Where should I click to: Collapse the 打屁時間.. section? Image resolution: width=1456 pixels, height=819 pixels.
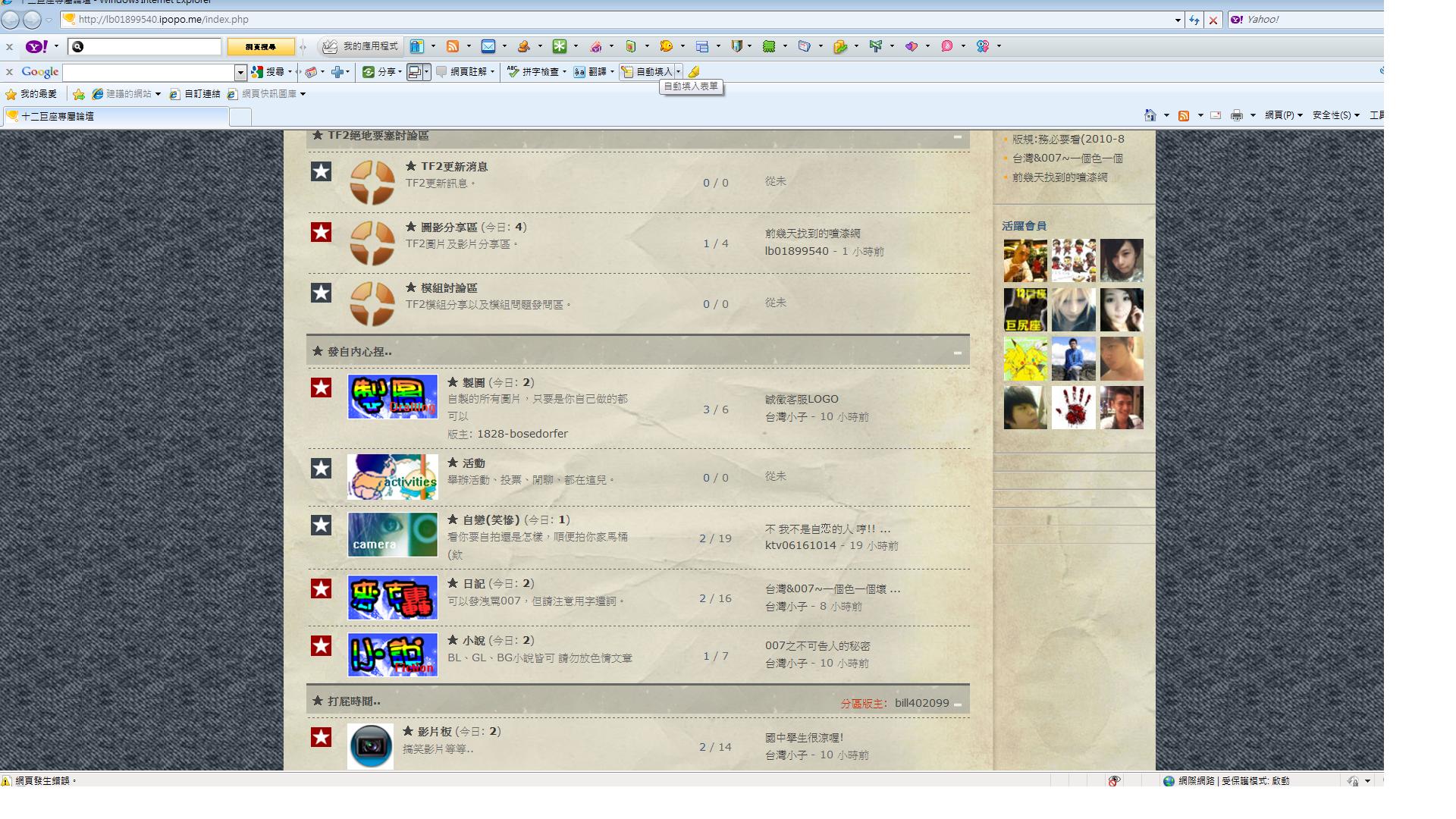coord(958,704)
